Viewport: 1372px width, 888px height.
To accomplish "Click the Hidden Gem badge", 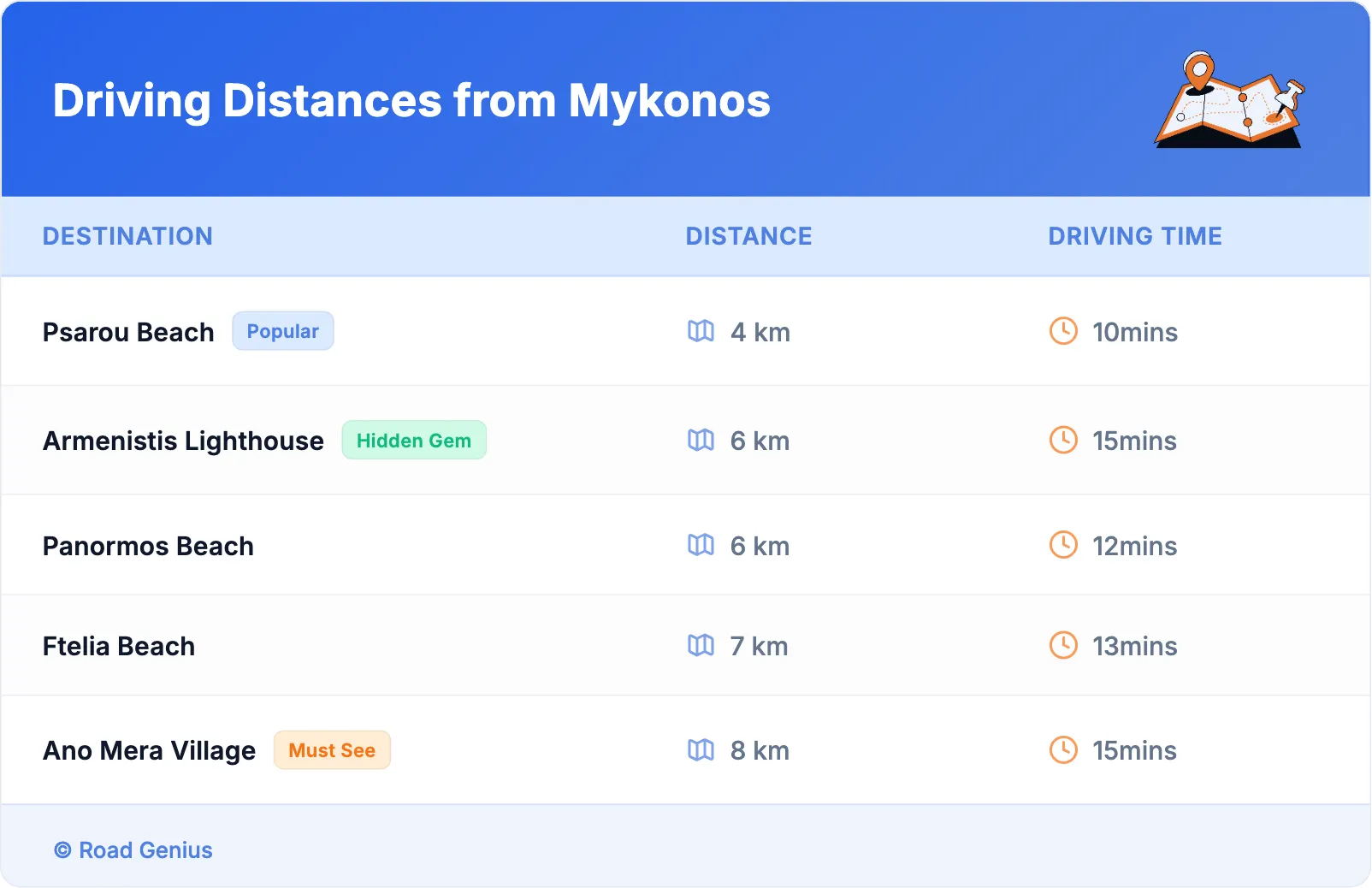I will (414, 440).
